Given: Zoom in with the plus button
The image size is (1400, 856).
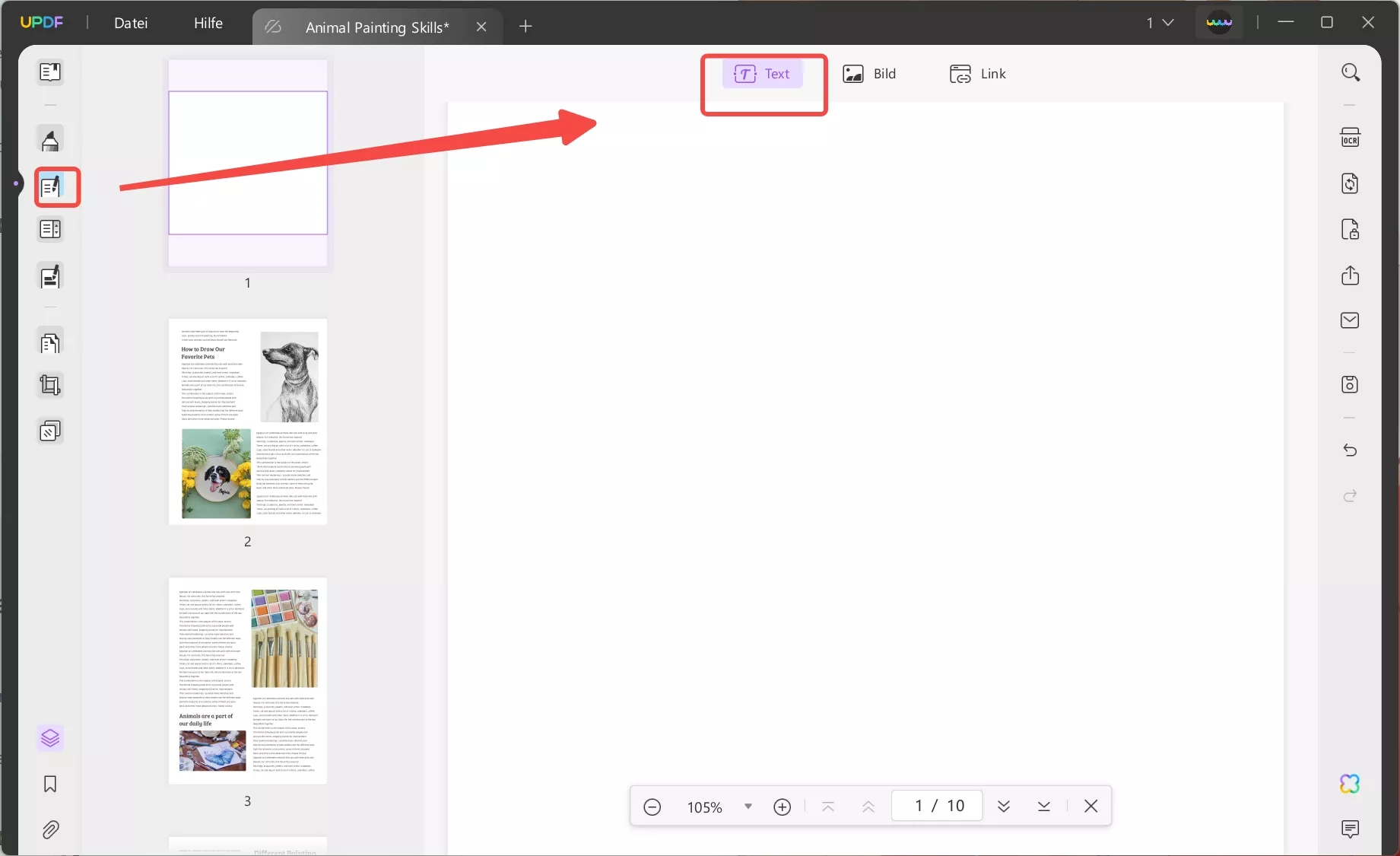Looking at the screenshot, I should coord(783,807).
